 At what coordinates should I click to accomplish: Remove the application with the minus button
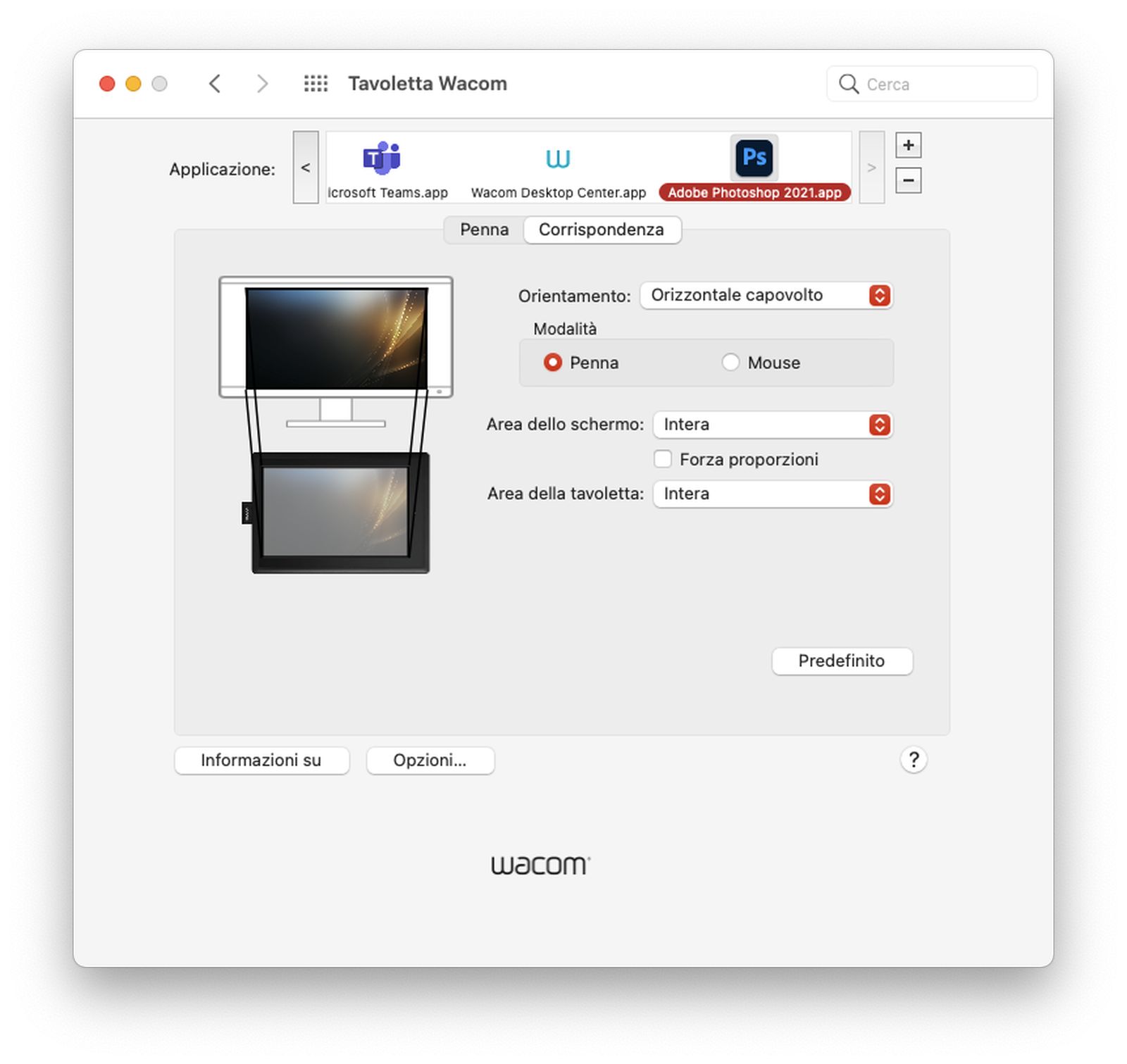[909, 180]
